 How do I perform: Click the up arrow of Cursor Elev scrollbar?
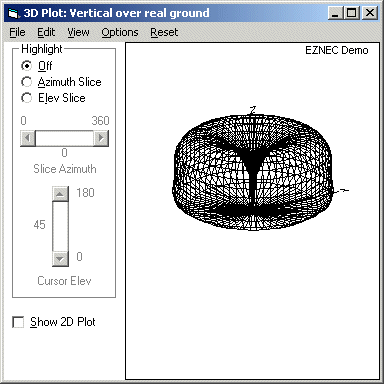[60, 194]
